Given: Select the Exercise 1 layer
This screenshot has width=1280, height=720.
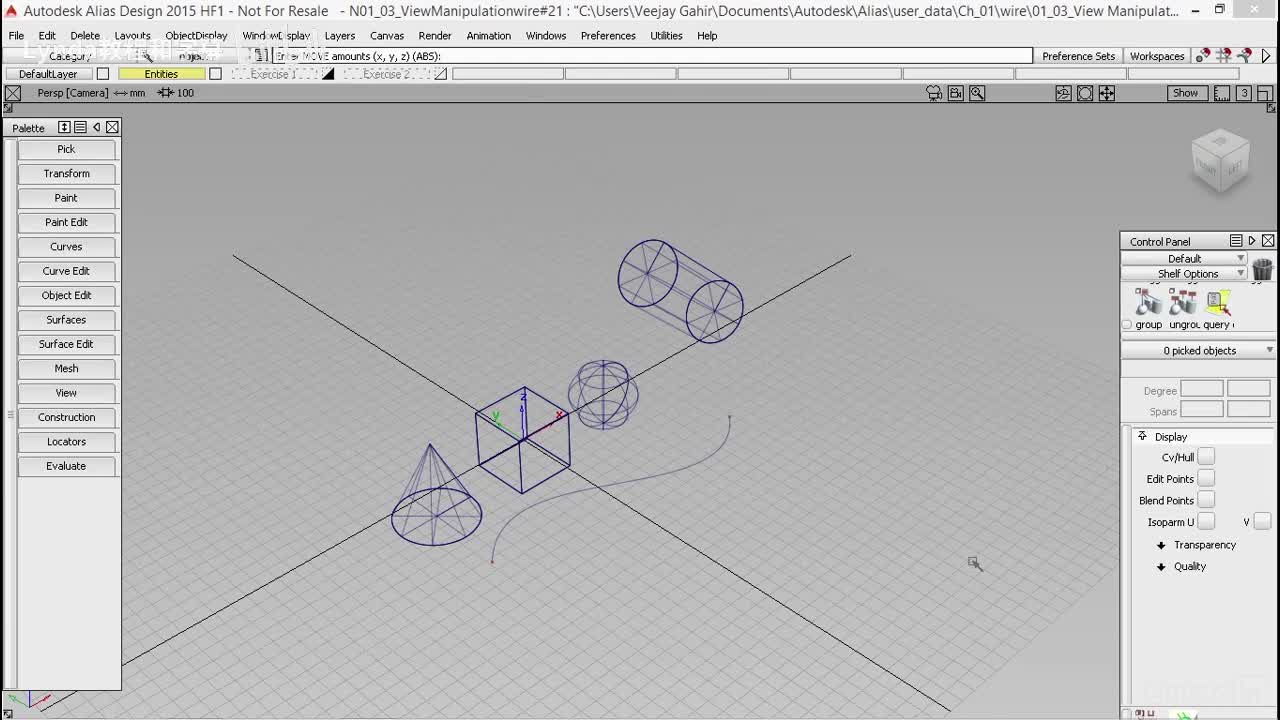Looking at the screenshot, I should point(274,74).
